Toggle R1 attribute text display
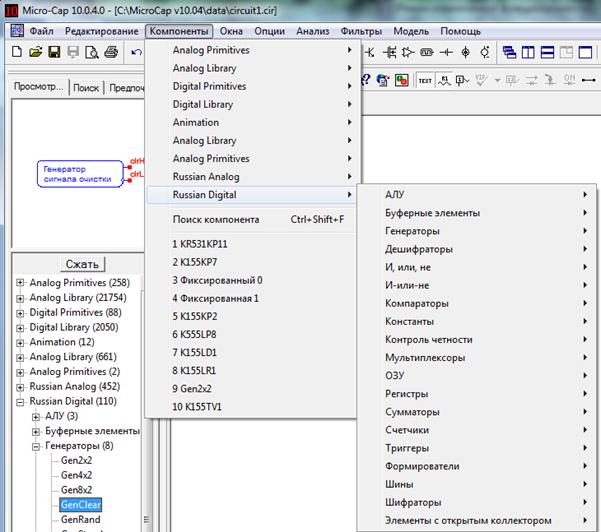 point(444,80)
